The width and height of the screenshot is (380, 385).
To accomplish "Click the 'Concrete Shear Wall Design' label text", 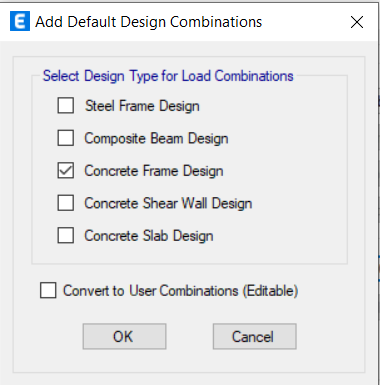I will 168,203.
